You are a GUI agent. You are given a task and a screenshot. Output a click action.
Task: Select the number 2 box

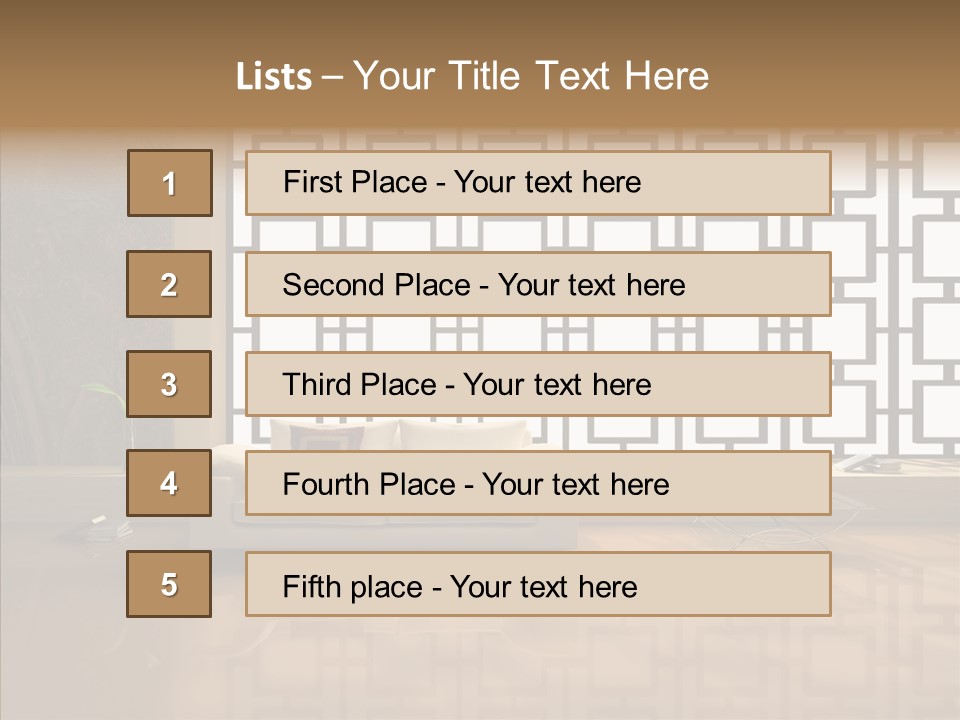tap(169, 284)
